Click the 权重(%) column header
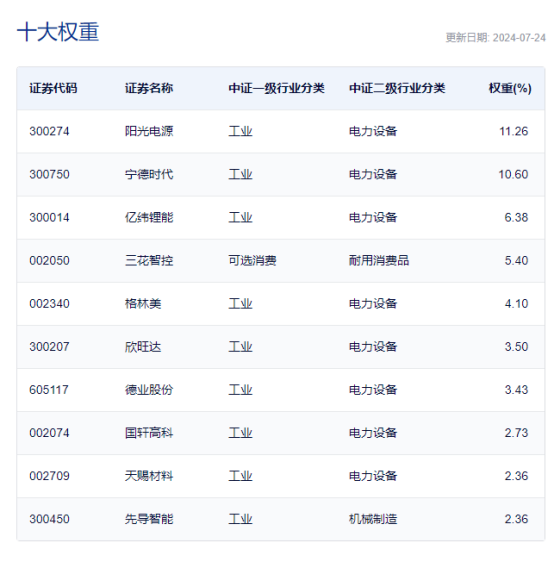This screenshot has width=554, height=568. [510, 88]
